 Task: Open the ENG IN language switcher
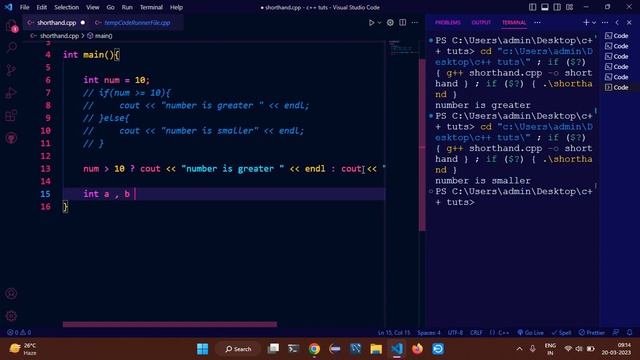point(550,349)
